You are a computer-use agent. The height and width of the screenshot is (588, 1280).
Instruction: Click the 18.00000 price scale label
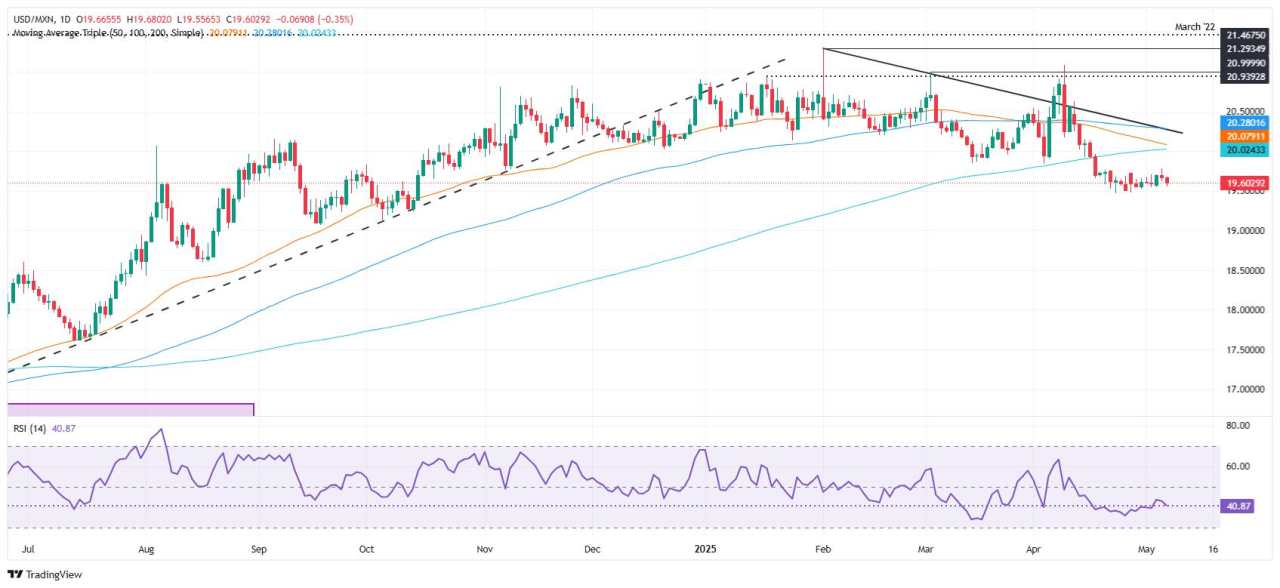tap(1247, 310)
